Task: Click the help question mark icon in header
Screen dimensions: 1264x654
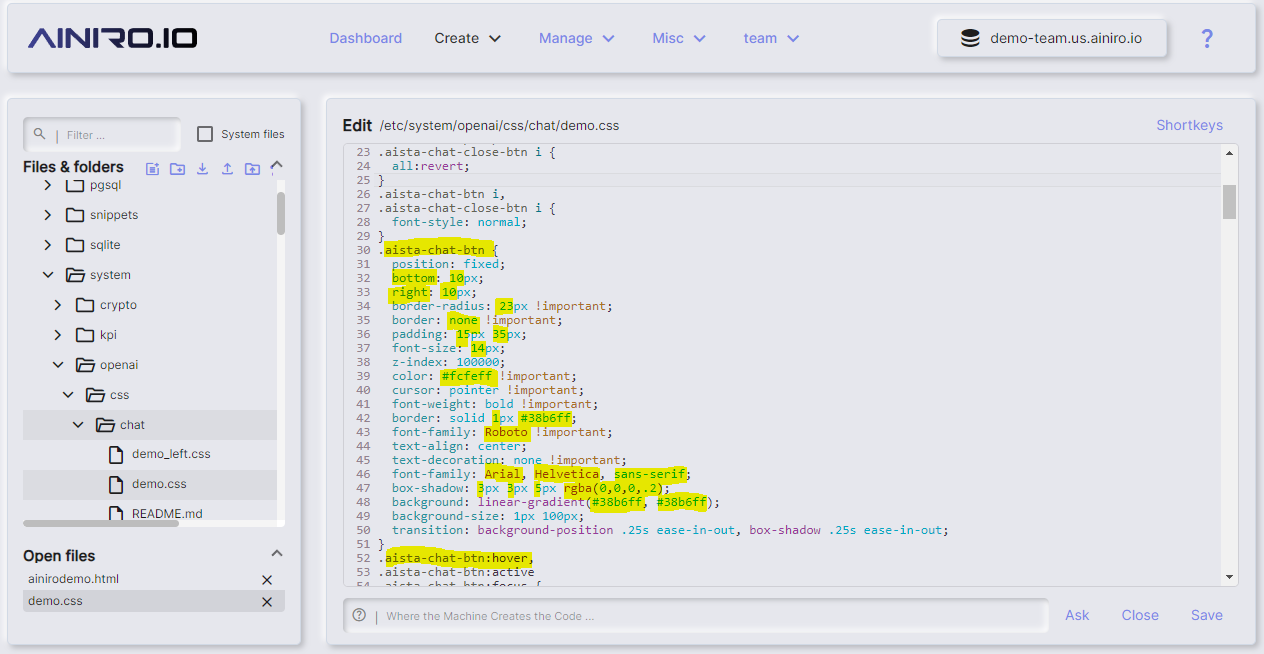Action: [1207, 38]
